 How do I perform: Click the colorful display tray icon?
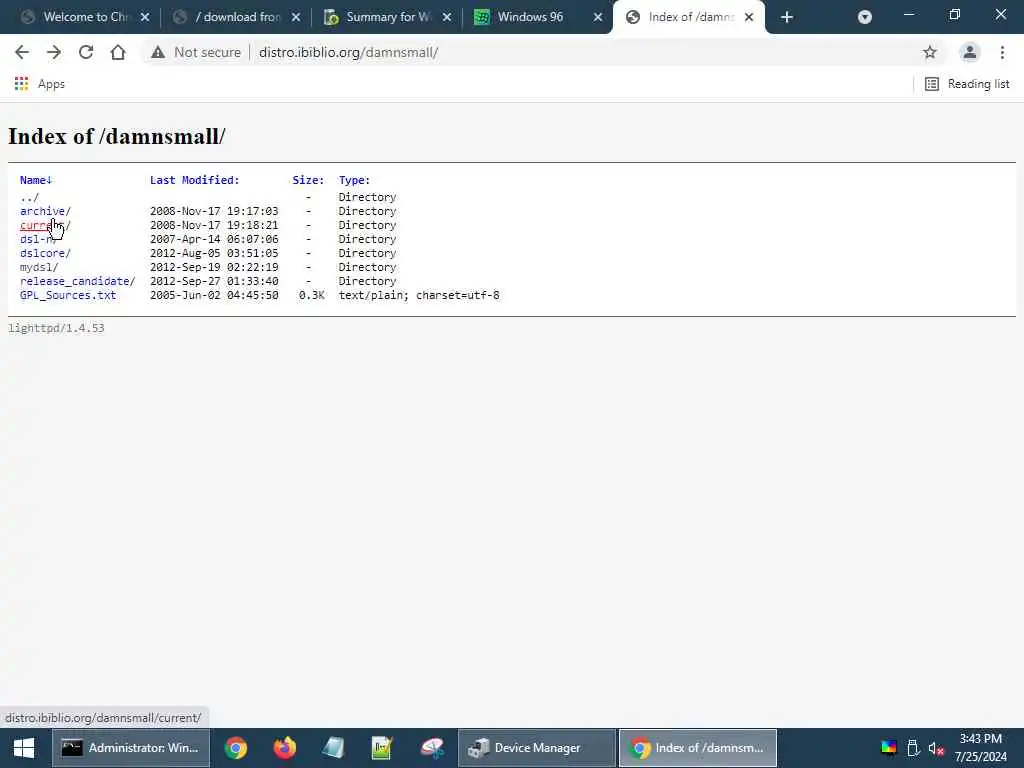[888, 748]
